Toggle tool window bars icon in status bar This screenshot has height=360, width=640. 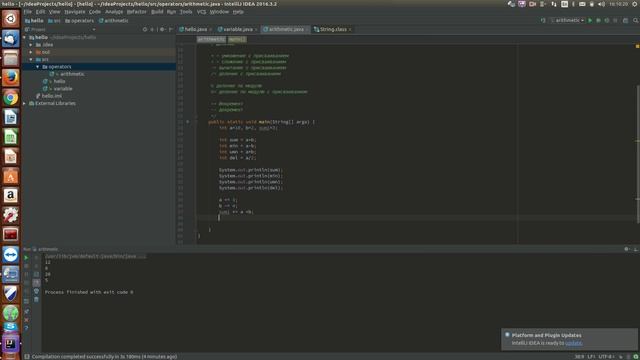pos(27,357)
